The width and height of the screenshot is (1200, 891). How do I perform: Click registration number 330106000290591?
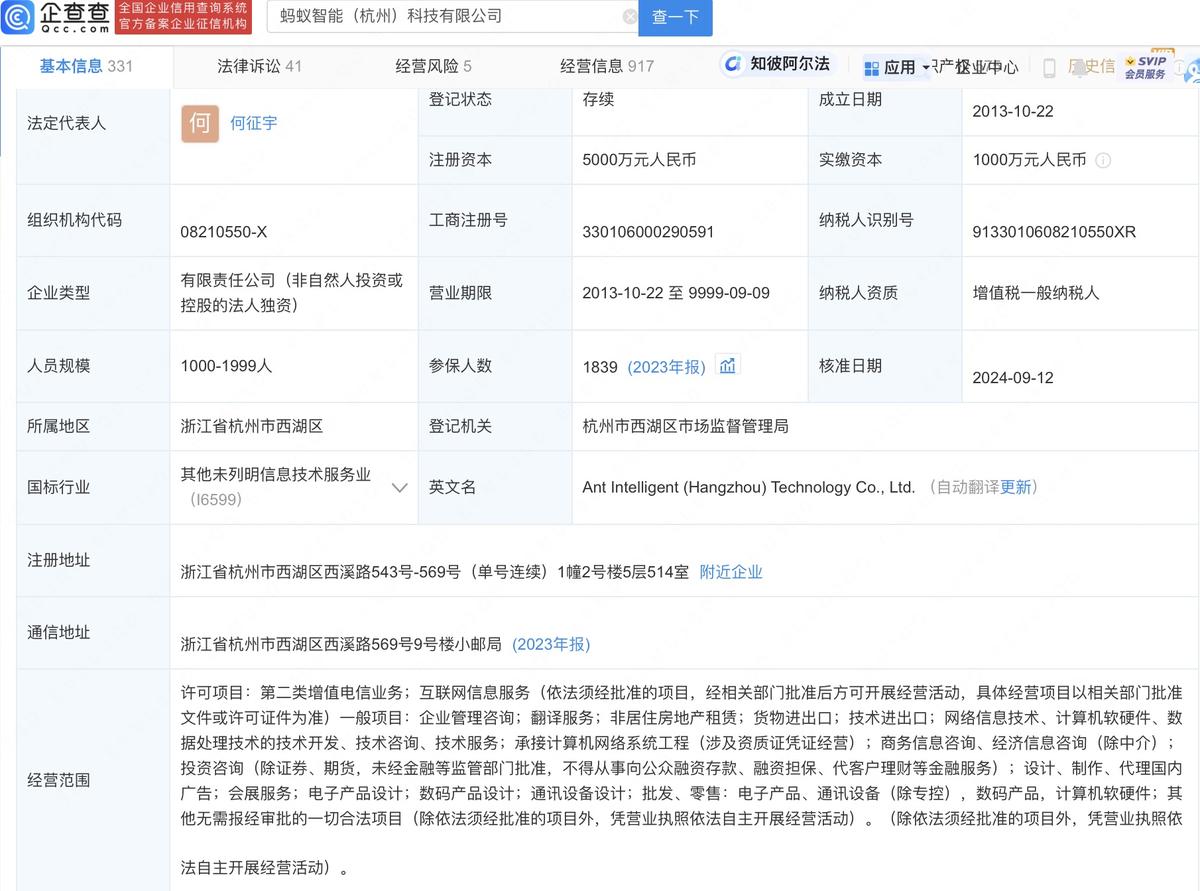648,232
